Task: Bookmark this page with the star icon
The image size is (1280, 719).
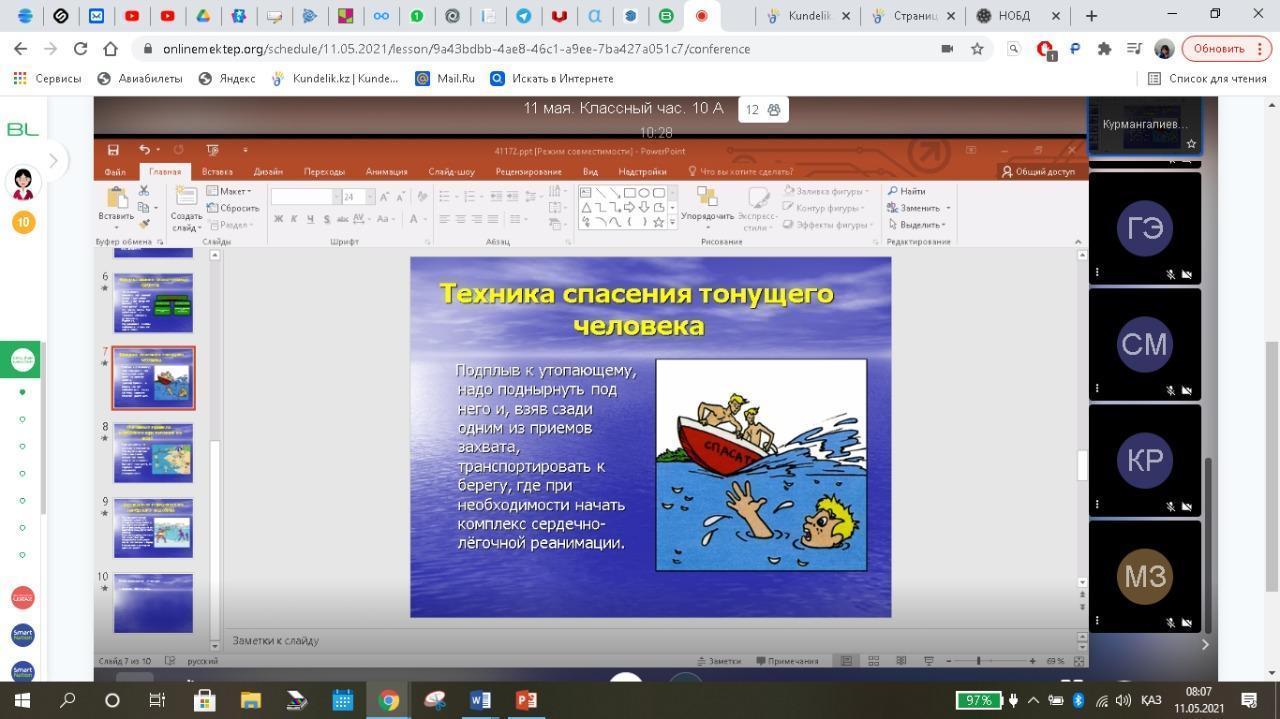Action: 977,49
